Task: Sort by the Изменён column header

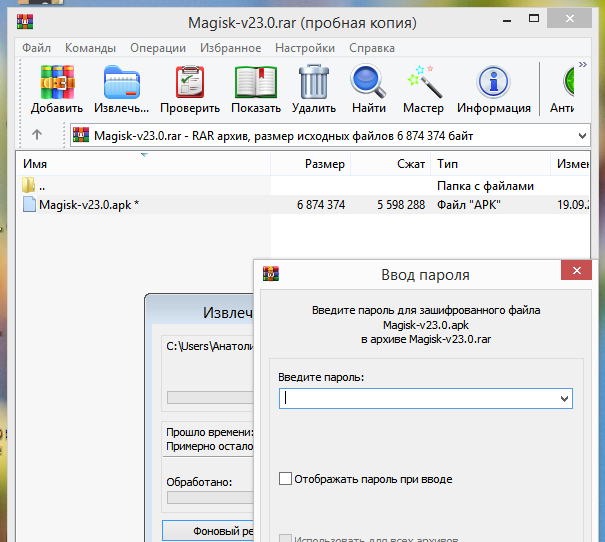Action: [x=570, y=164]
